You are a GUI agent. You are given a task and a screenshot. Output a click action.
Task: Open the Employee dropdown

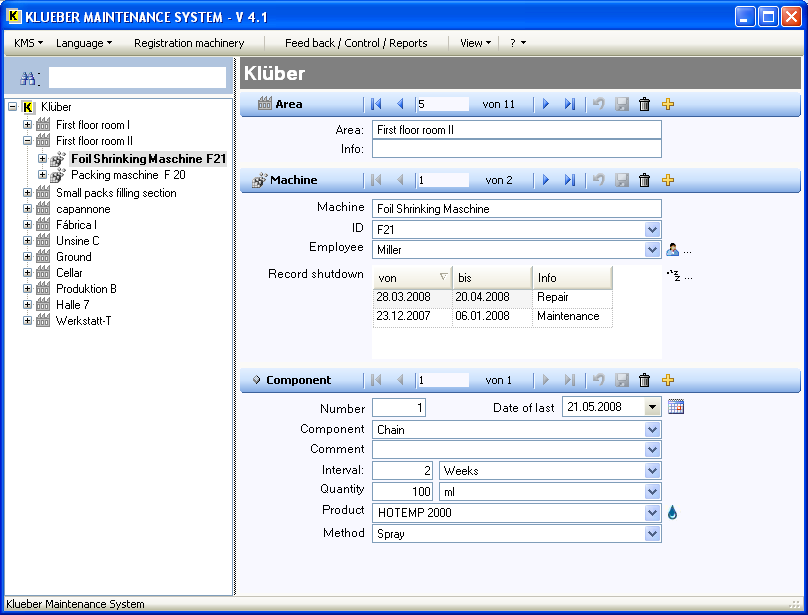click(x=652, y=250)
